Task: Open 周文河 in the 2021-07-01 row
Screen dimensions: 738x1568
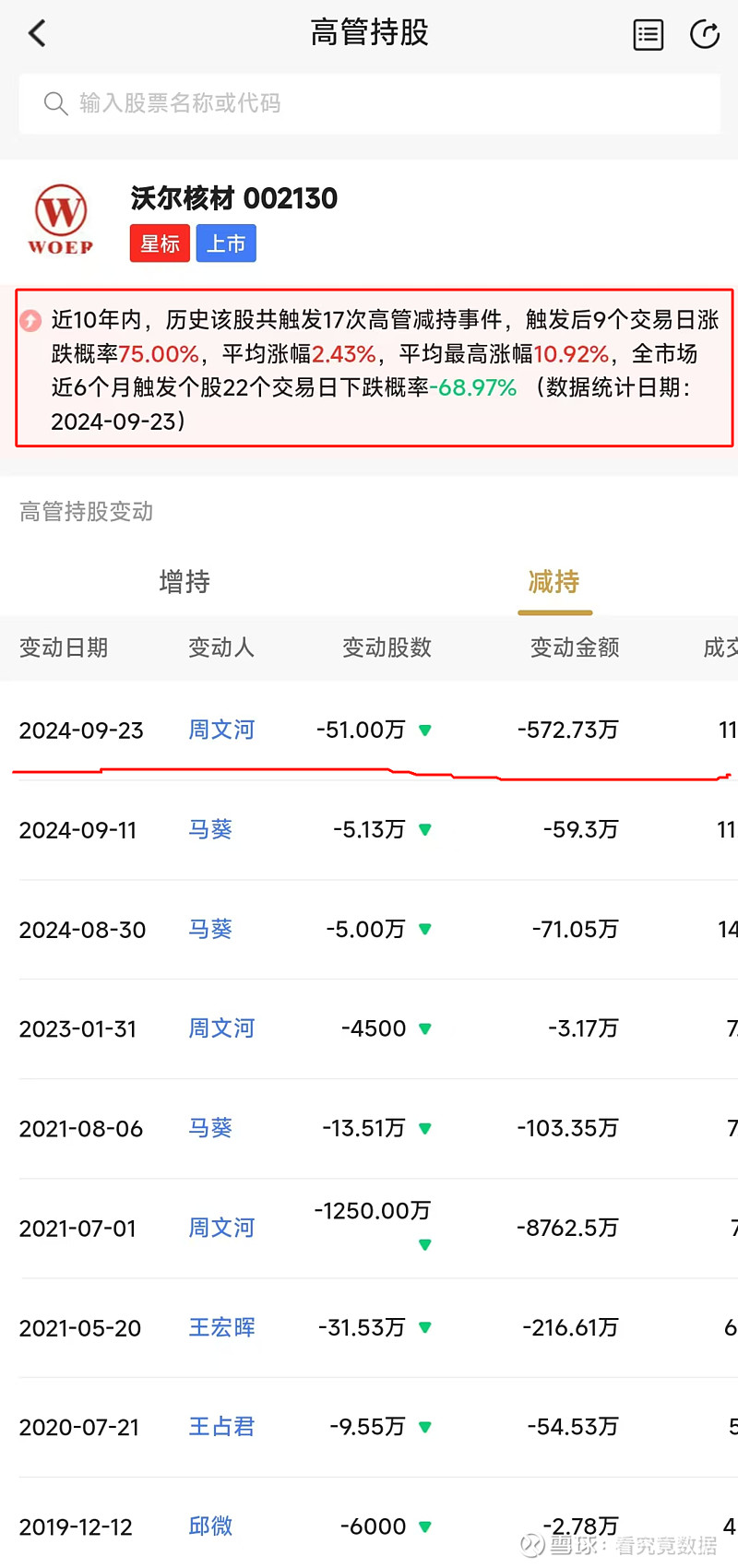Action: (221, 1228)
